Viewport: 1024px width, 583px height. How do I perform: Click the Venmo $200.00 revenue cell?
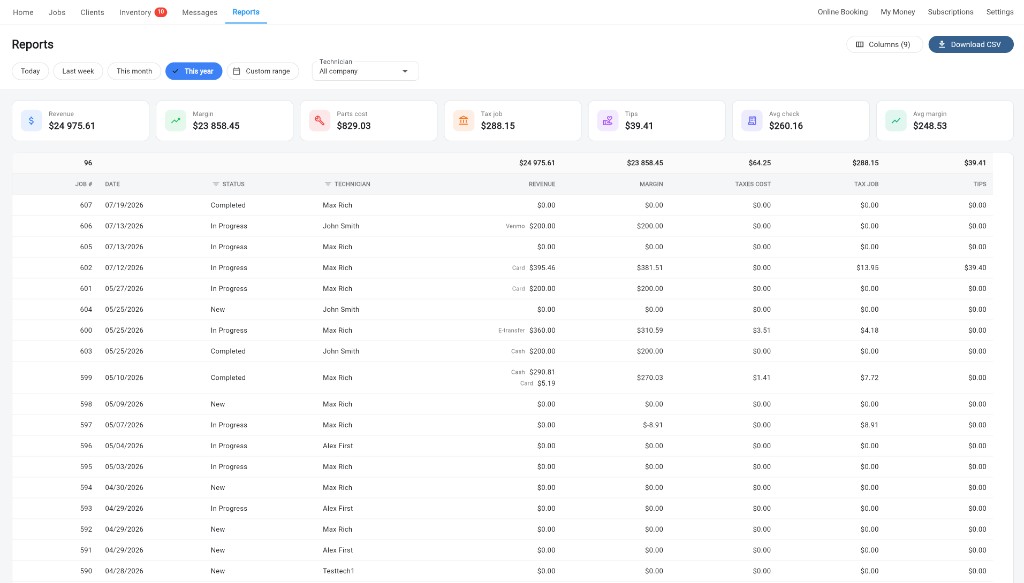pyautogui.click(x=530, y=226)
